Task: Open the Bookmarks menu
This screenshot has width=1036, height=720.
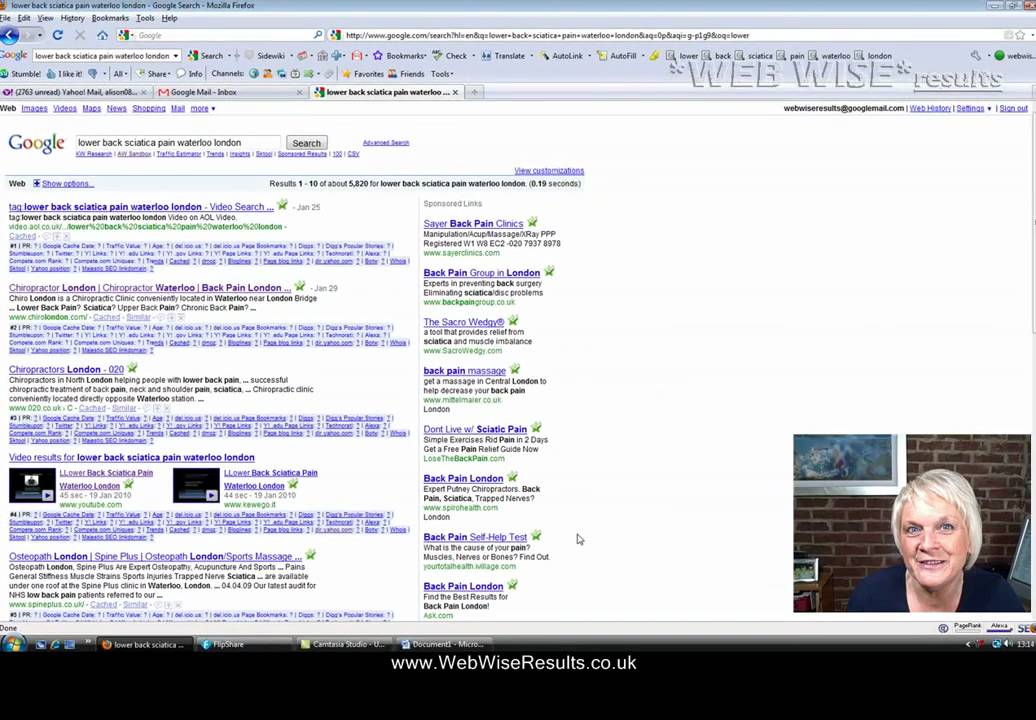Action: point(110,18)
